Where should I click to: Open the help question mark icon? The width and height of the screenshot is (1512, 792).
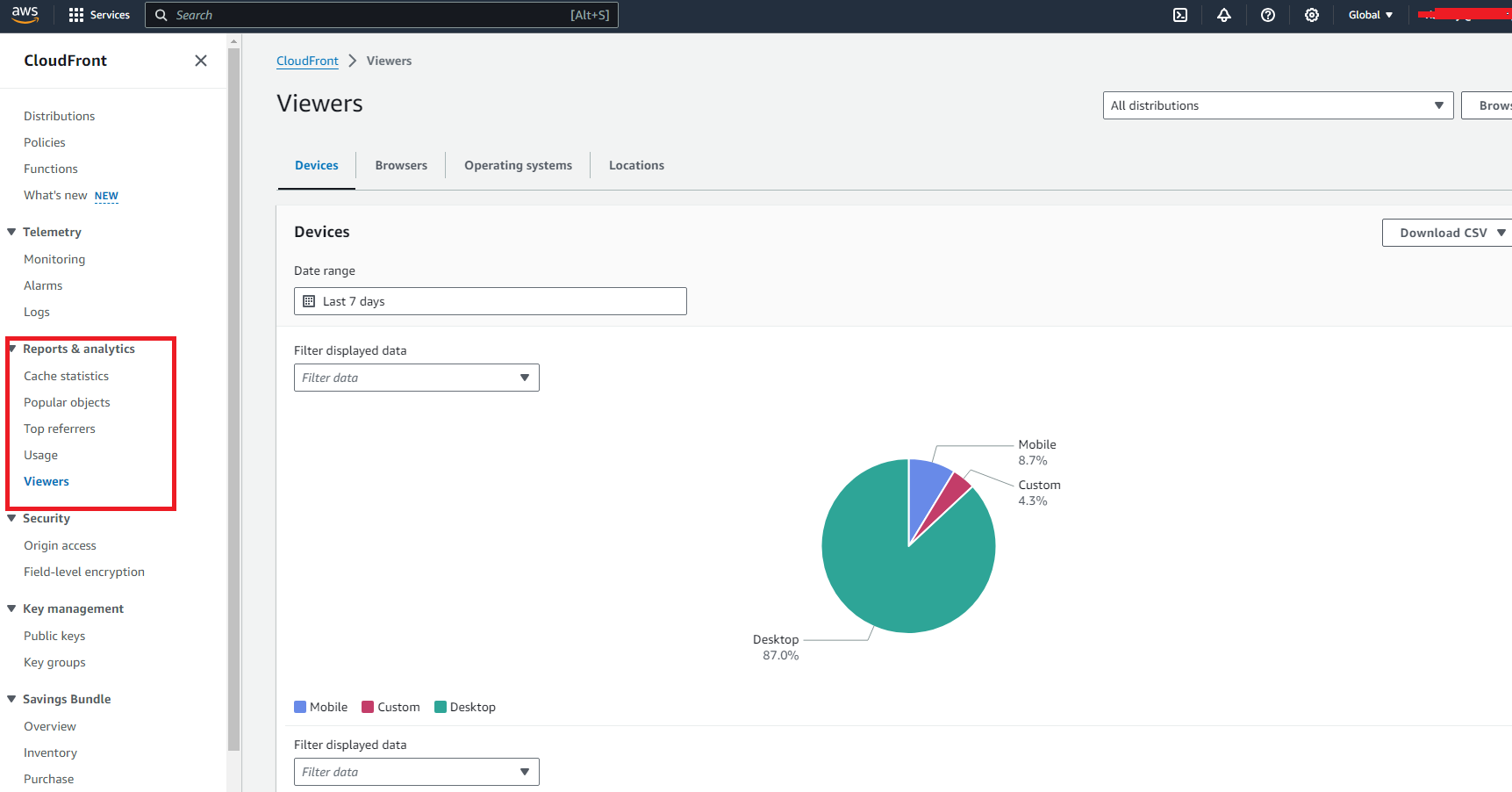click(x=1268, y=15)
